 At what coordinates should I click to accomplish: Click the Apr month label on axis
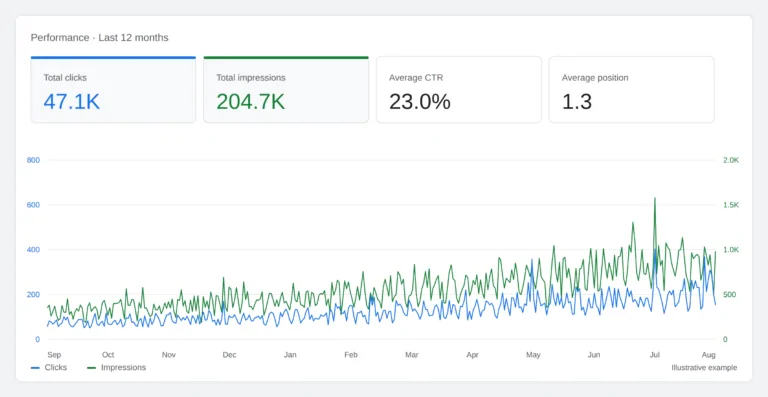472,355
